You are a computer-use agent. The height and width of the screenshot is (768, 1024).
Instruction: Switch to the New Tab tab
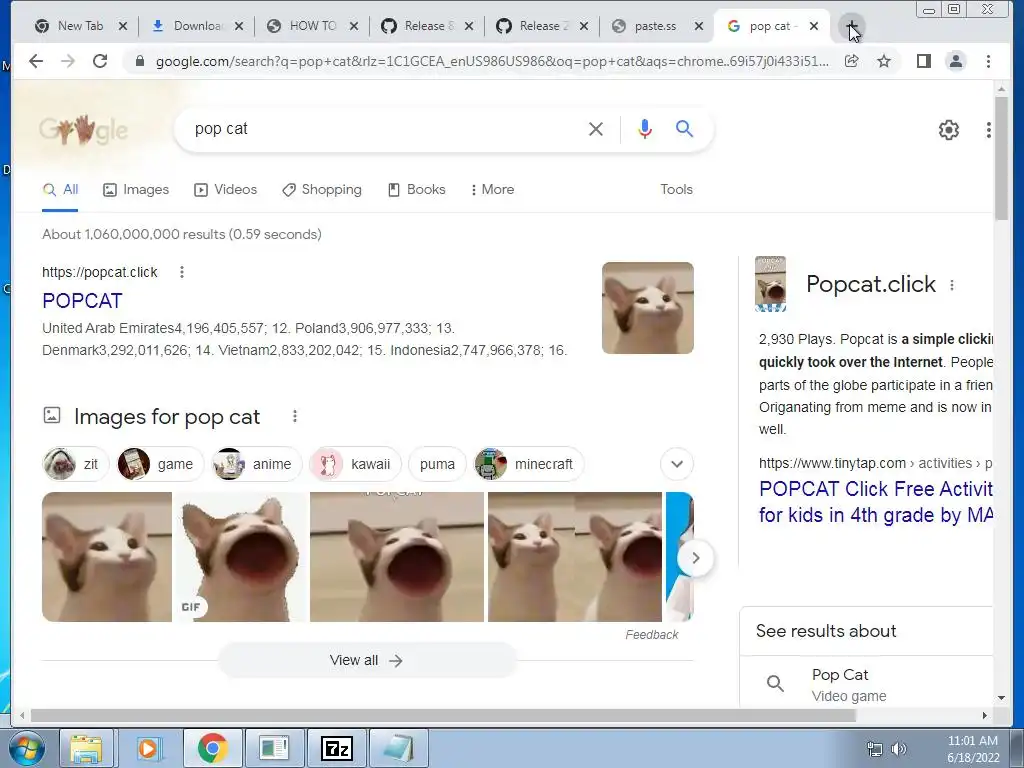click(80, 26)
